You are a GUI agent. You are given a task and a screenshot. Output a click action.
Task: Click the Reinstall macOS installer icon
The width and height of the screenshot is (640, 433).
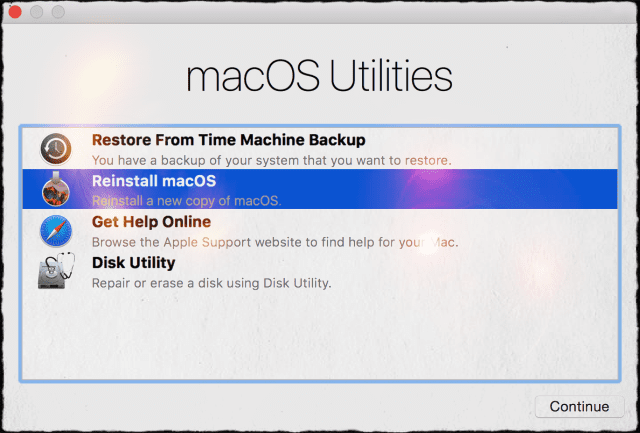pyautogui.click(x=55, y=189)
